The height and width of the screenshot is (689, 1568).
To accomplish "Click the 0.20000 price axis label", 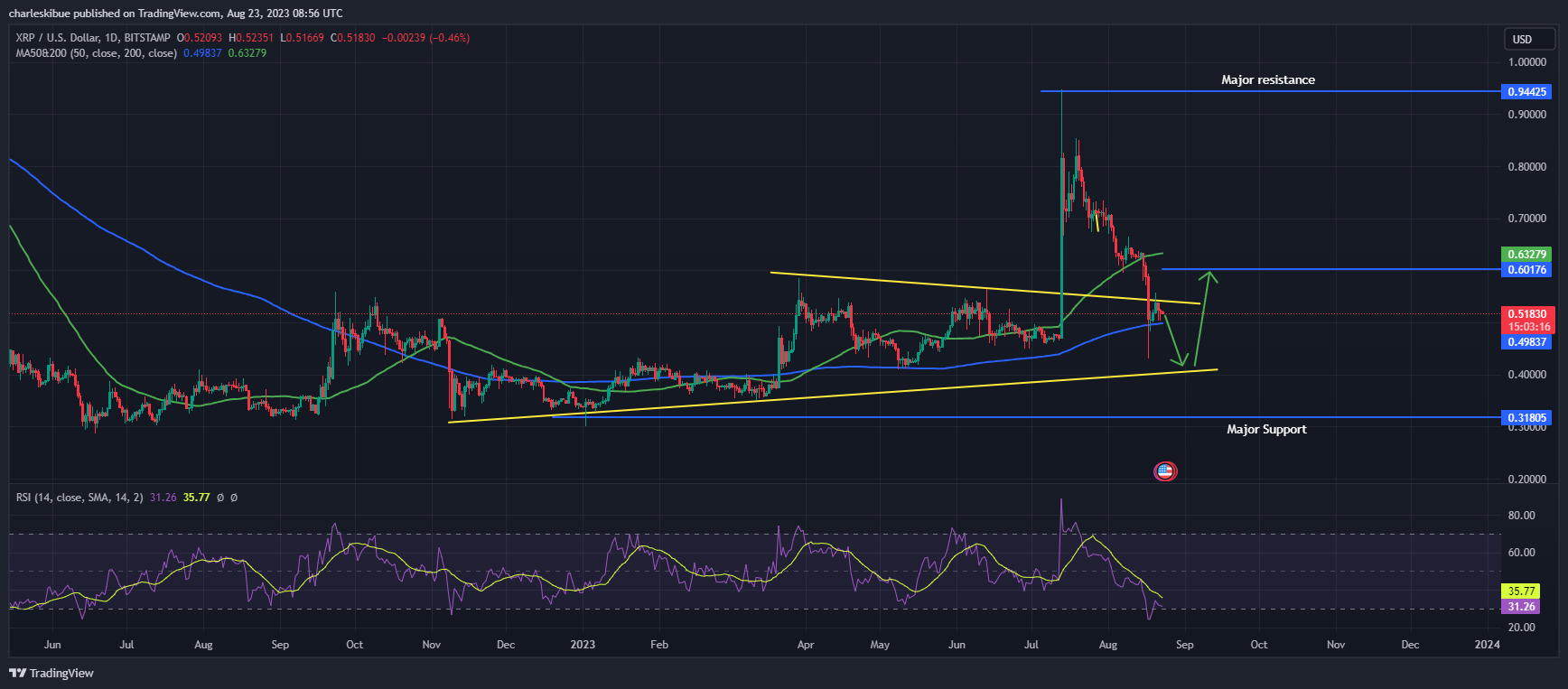I will [1527, 480].
